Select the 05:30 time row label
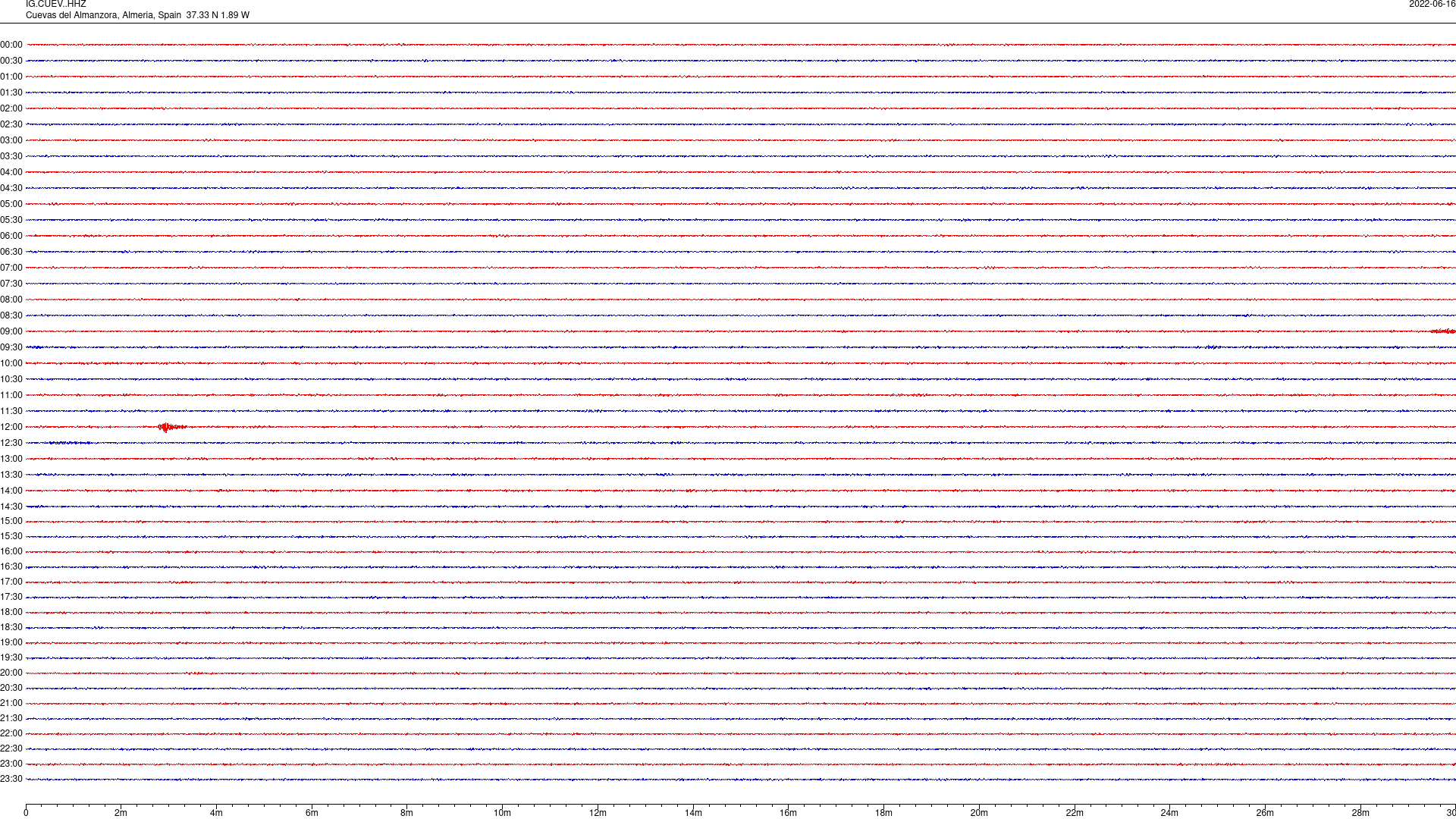Viewport: 1456px width, 819px height. pyautogui.click(x=11, y=220)
